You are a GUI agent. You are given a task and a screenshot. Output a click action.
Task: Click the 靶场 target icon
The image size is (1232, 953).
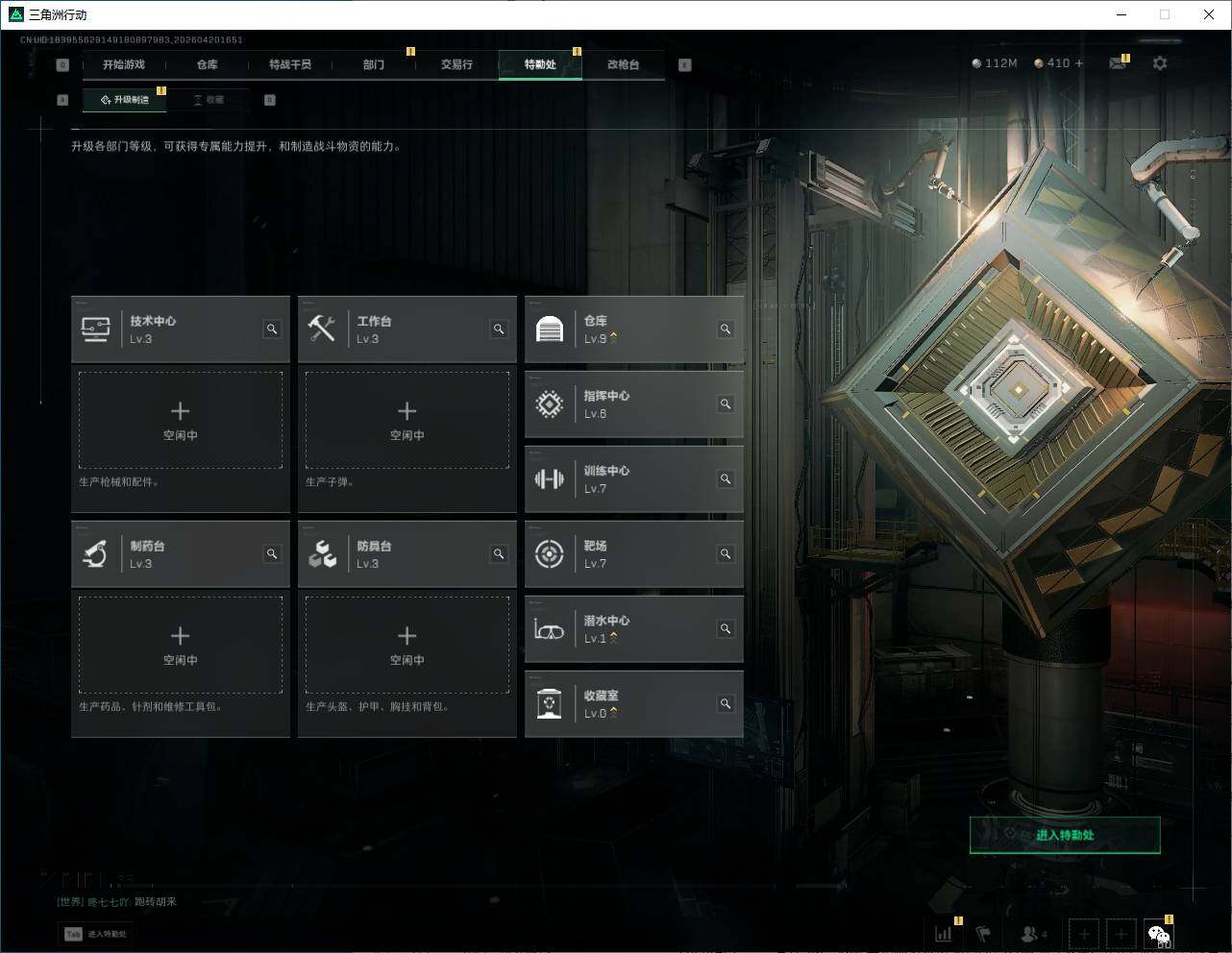click(x=549, y=554)
